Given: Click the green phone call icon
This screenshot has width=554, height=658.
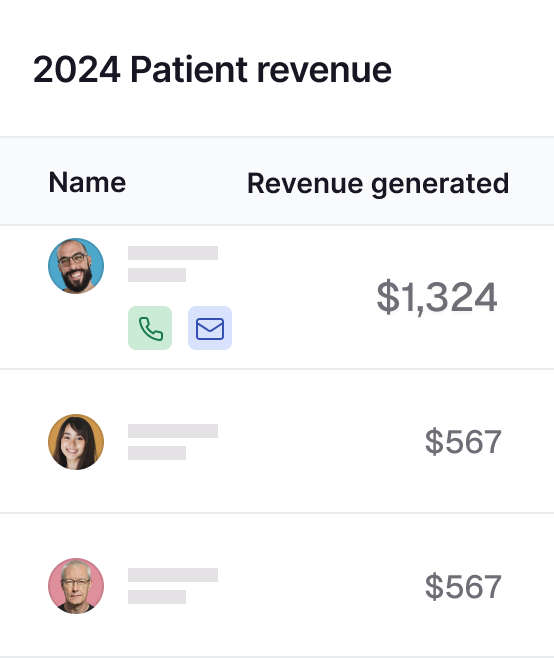Looking at the screenshot, I should click(150, 328).
